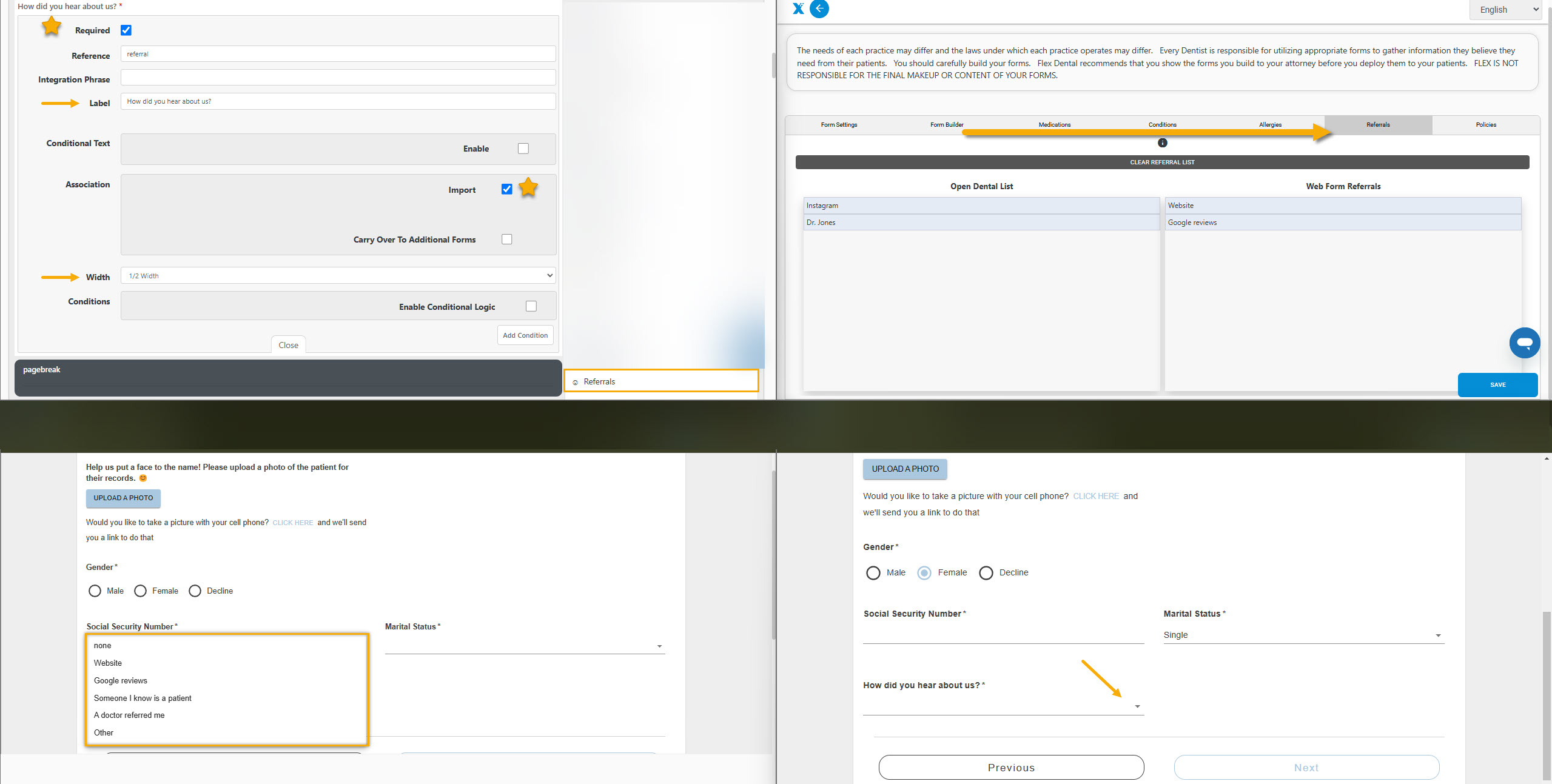Open the Allergies tab
The height and width of the screenshot is (784, 1552).
tap(1270, 125)
